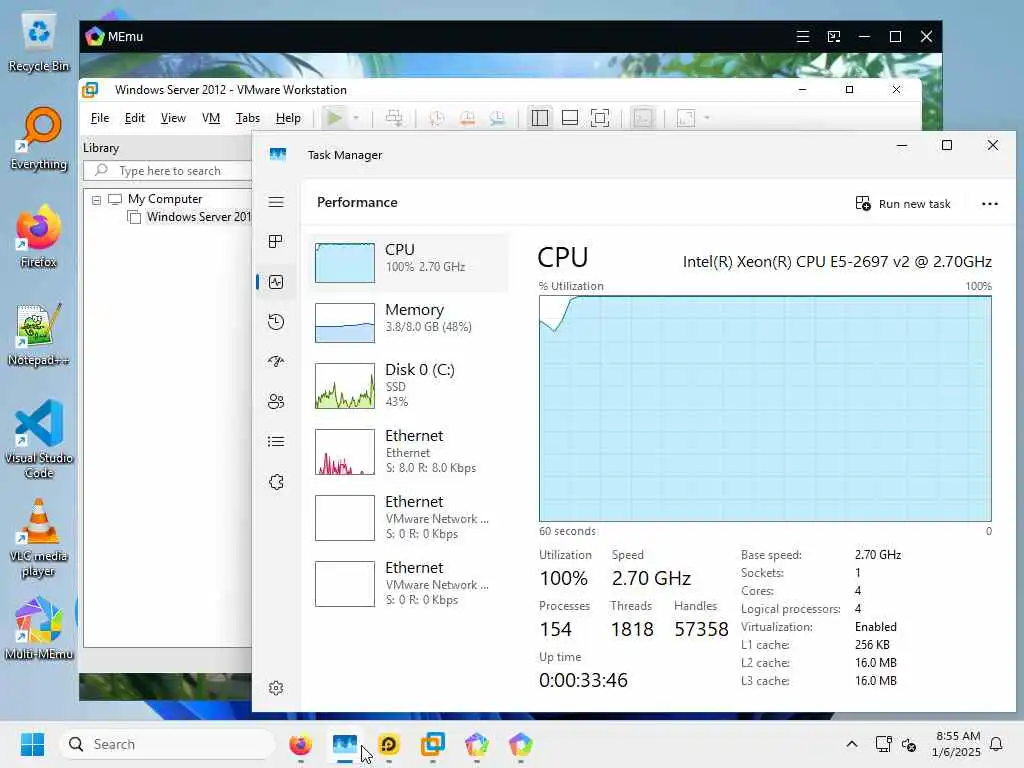The width and height of the screenshot is (1024, 768).
Task: Select Disk 0 (C:) performance item
Action: coord(408,385)
